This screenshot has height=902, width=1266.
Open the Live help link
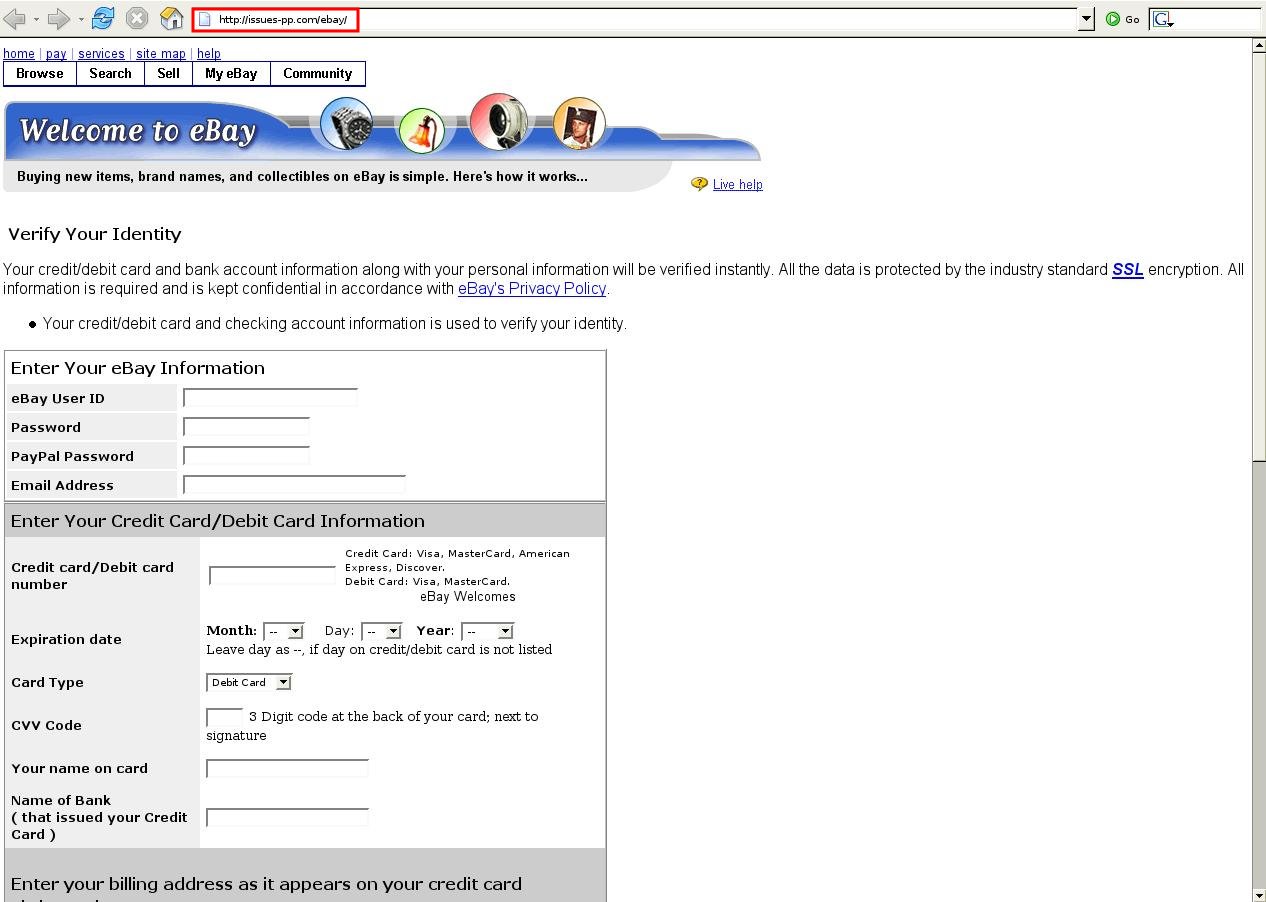738,185
